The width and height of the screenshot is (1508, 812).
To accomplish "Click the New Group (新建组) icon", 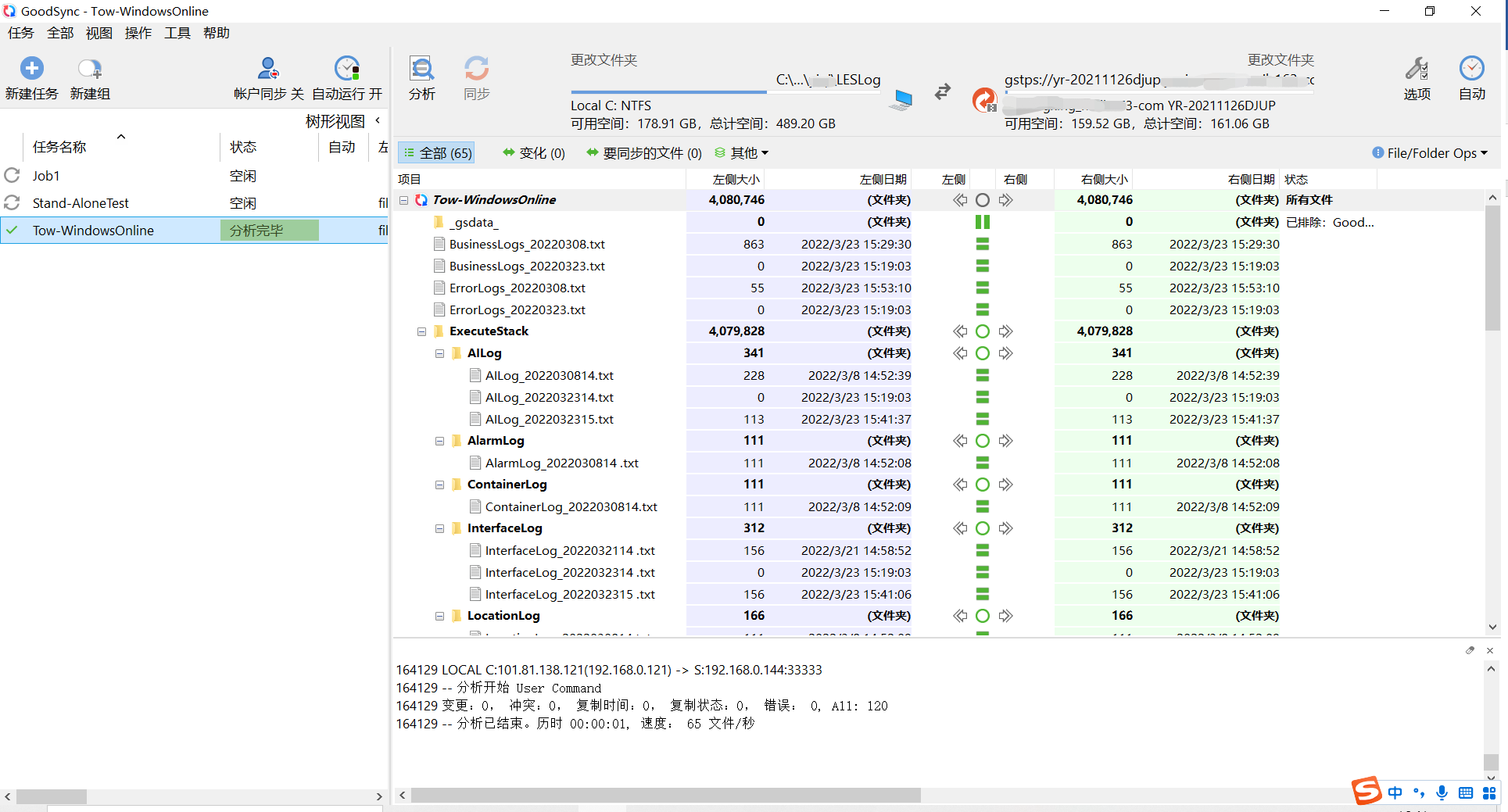I will coord(90,69).
